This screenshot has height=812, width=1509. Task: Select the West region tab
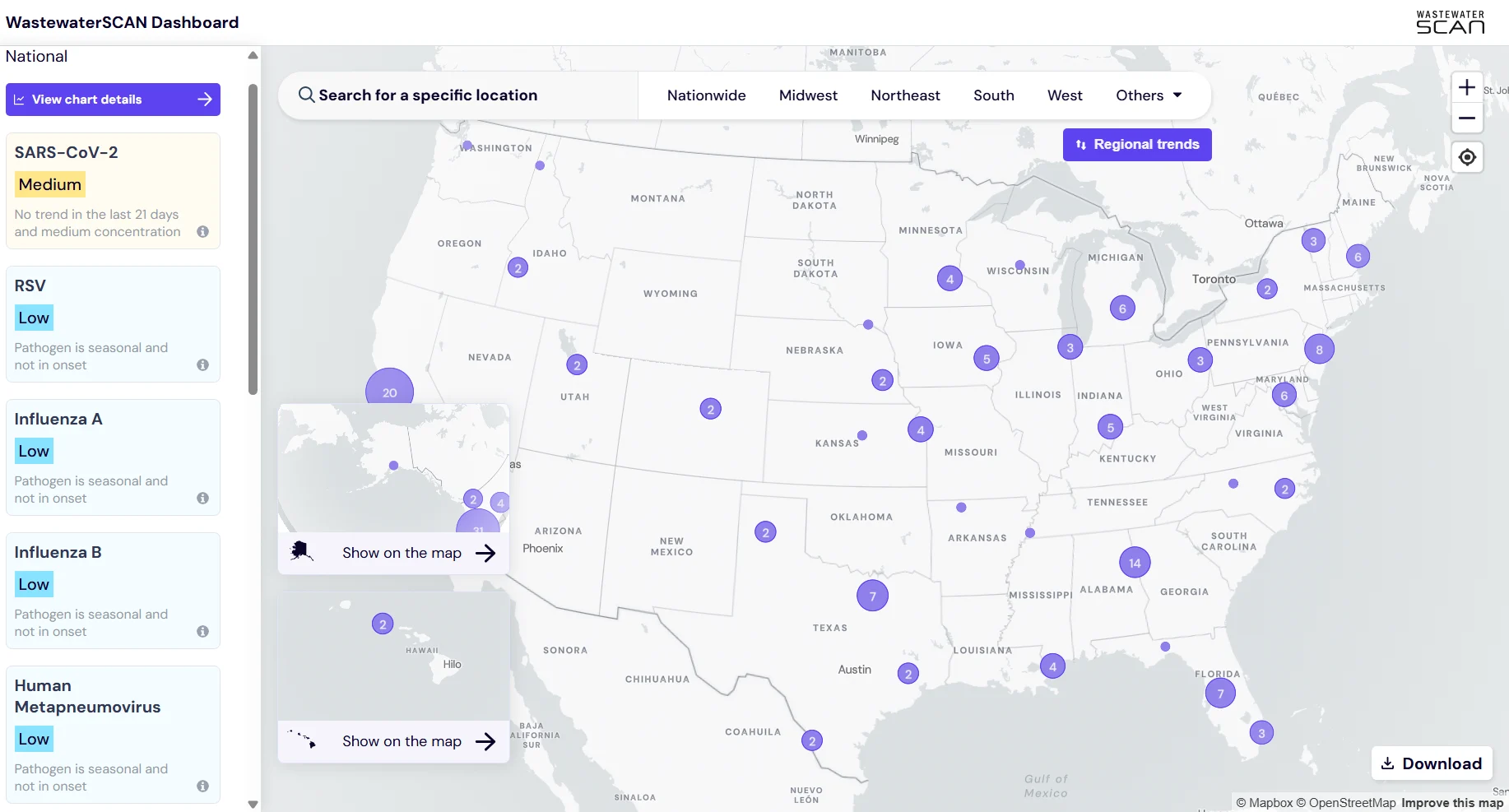pos(1065,95)
